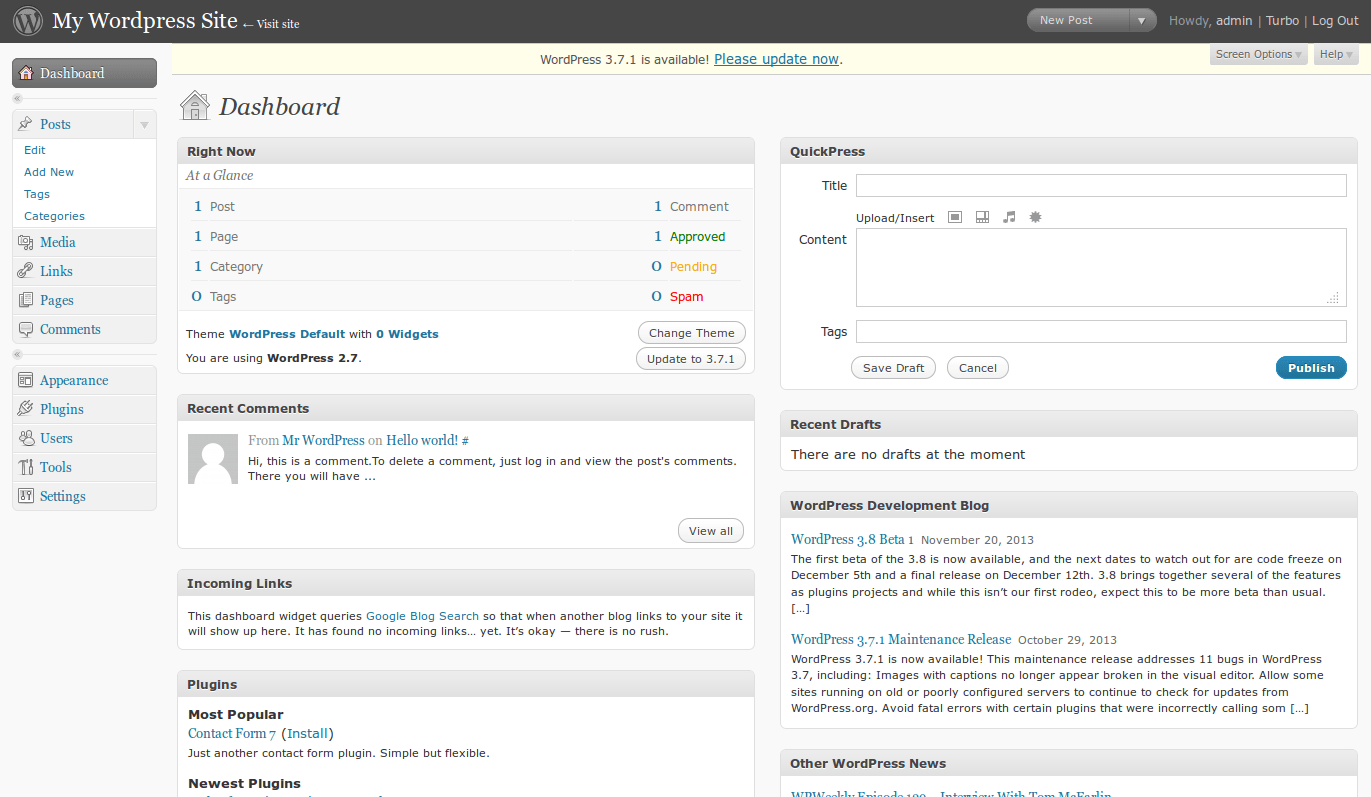Click the Add an Image icon in QuickPress
This screenshot has width=1371, height=797.
tap(955, 217)
